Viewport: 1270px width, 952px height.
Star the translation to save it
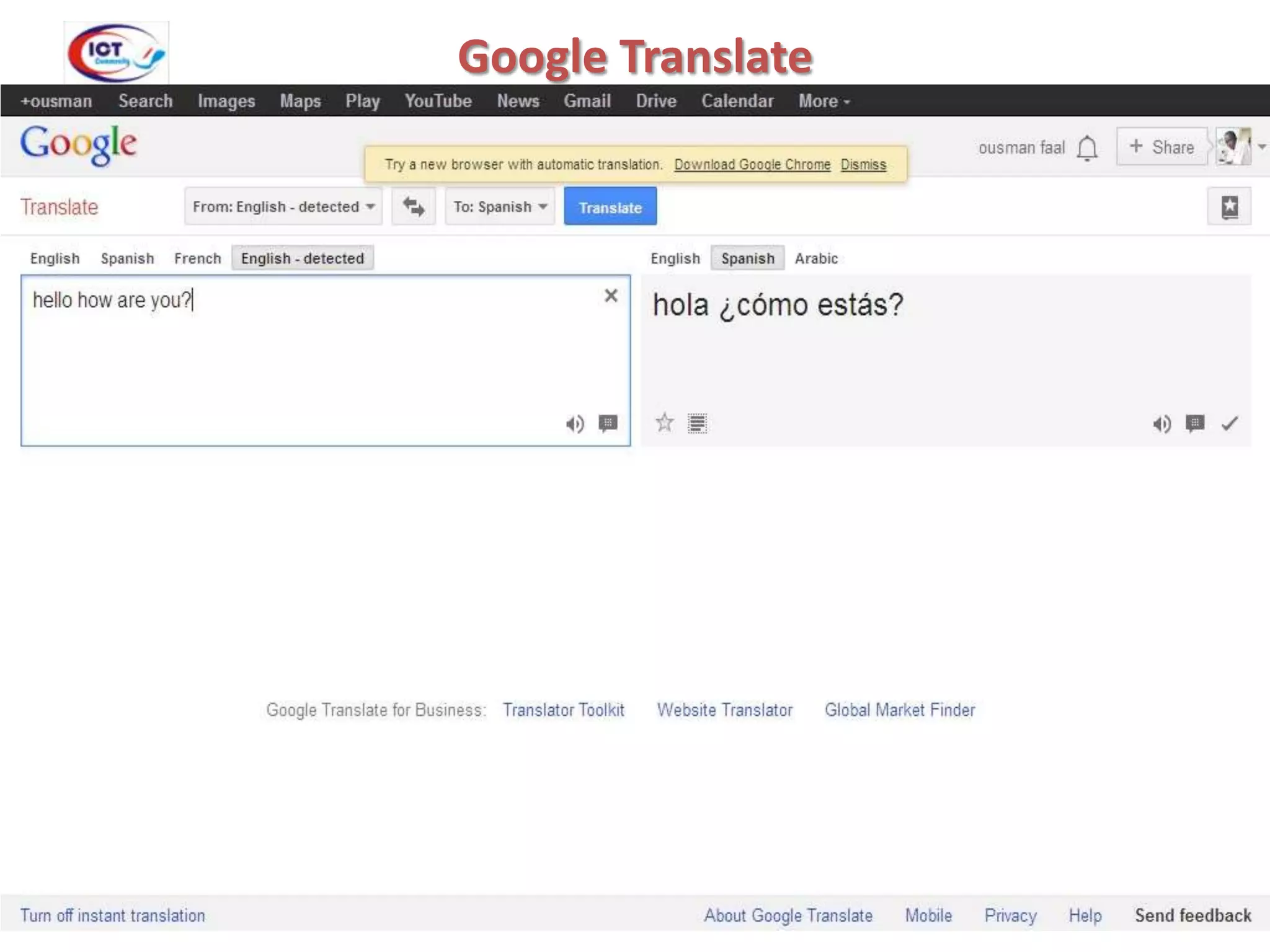tap(664, 423)
